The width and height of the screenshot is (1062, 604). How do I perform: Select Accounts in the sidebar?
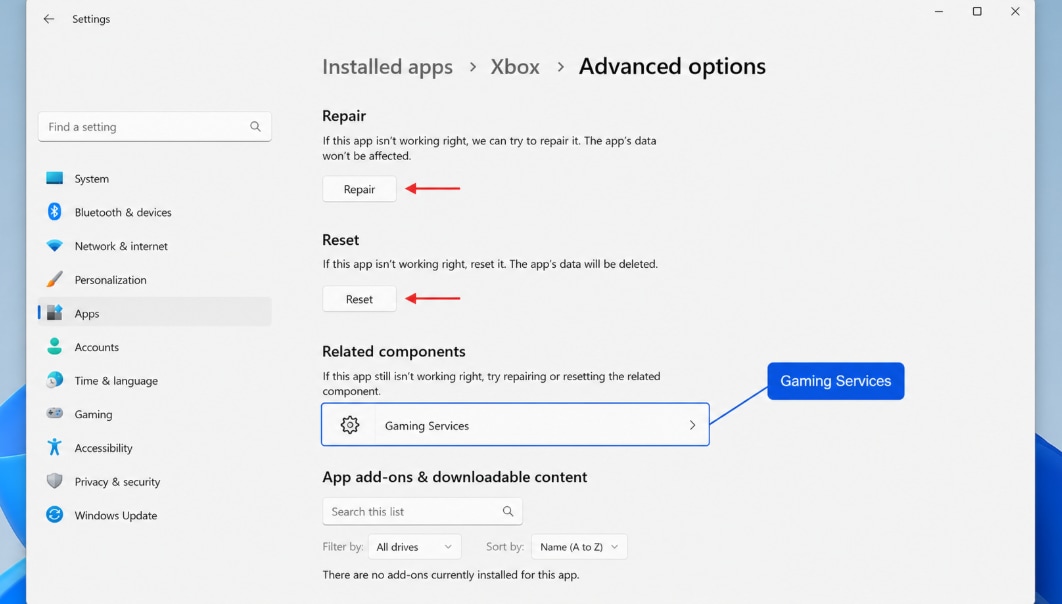coord(154,347)
